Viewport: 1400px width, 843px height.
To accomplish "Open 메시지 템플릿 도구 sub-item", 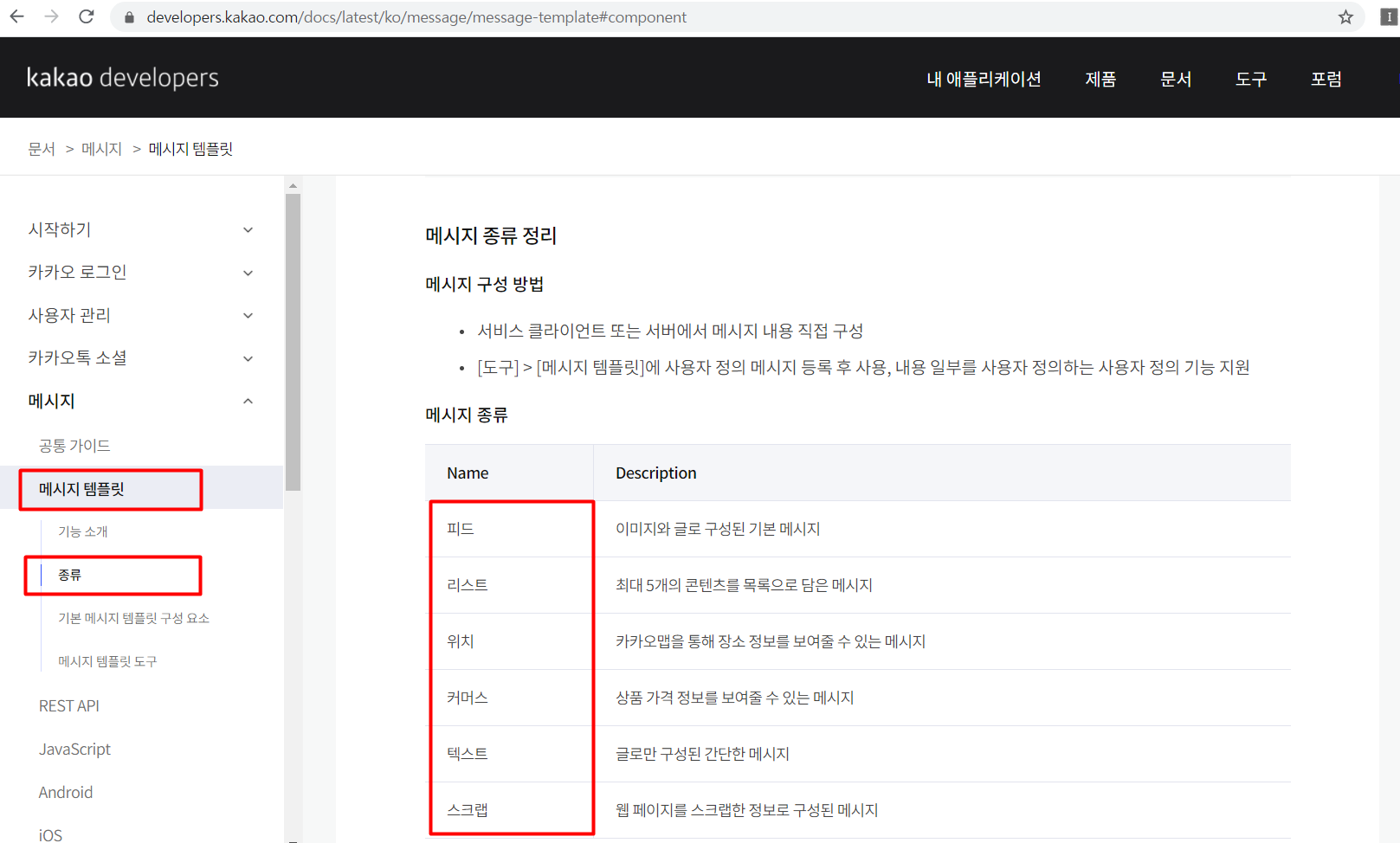I will coord(107,661).
